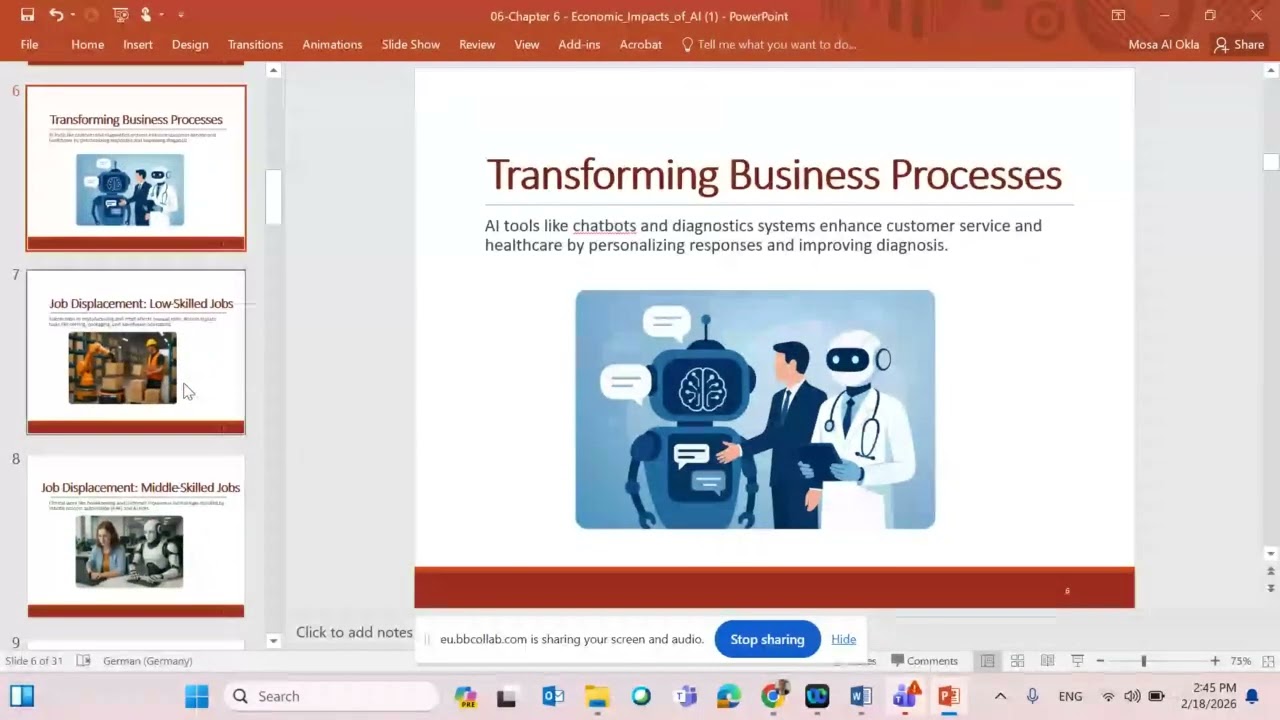Viewport: 1280px width, 720px height.
Task: Click thumbnail pane scroll down arrow
Action: [274, 640]
